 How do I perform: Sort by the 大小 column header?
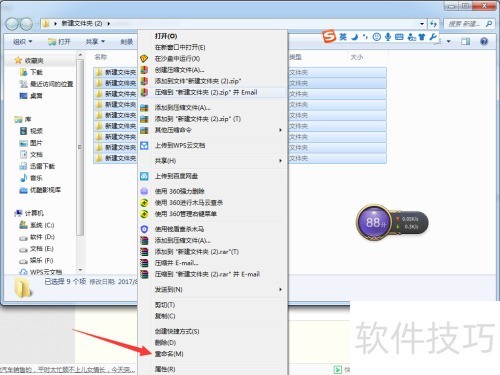[356, 57]
